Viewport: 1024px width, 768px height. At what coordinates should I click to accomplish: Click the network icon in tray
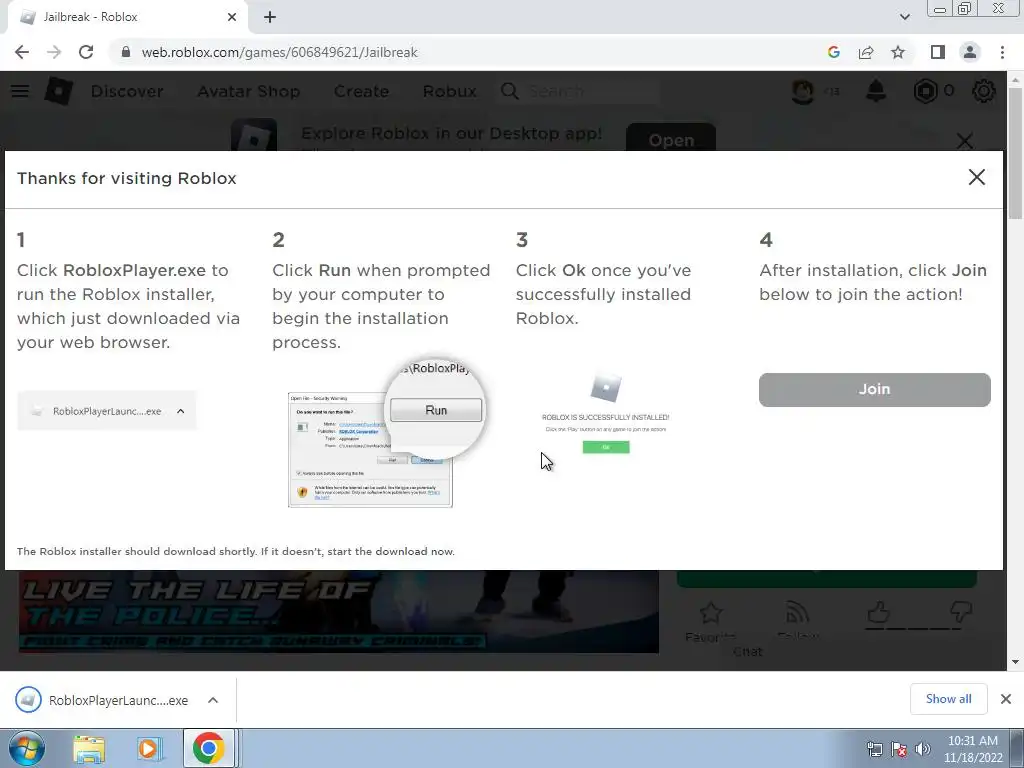pos(874,749)
